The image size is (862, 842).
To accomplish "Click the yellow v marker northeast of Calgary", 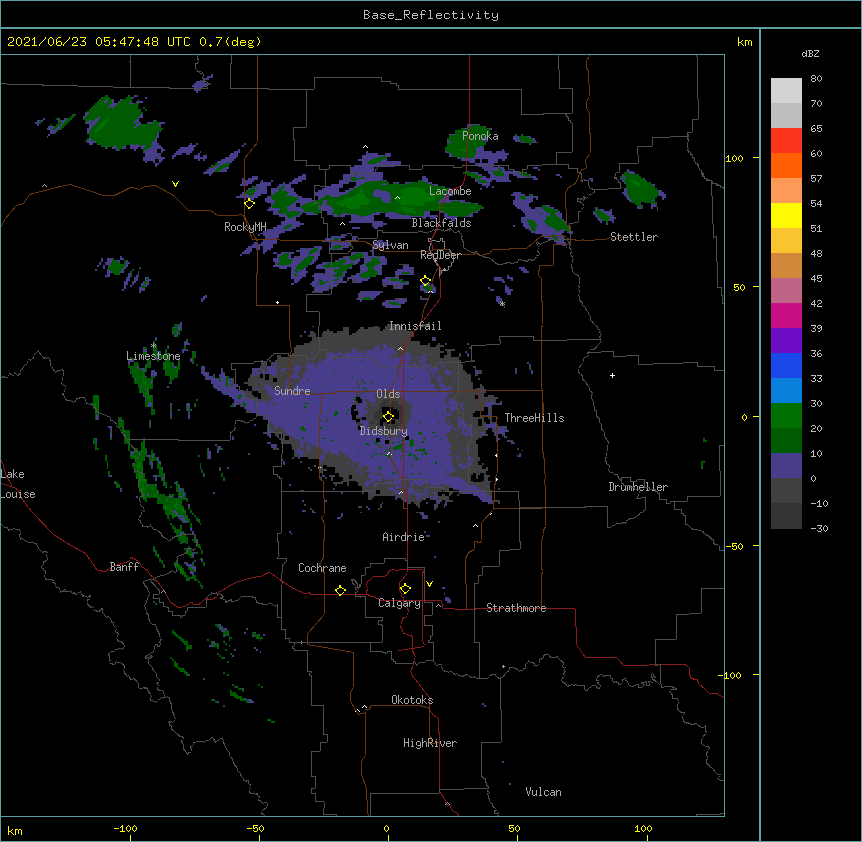I will pos(429,584).
